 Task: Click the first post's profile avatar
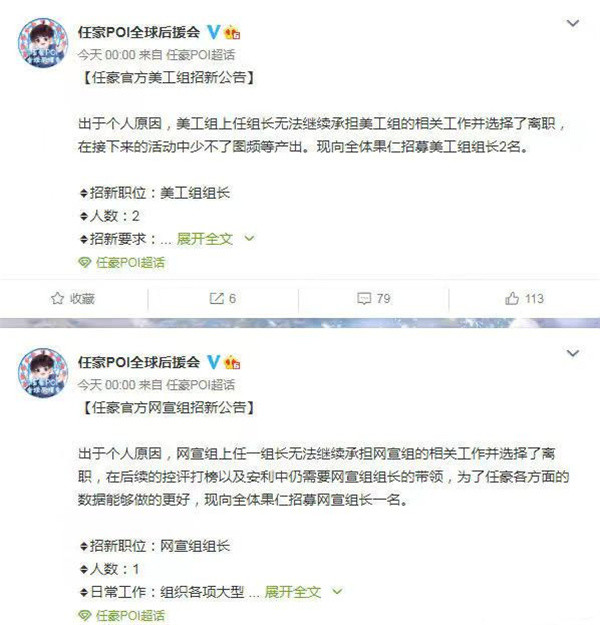click(43, 43)
